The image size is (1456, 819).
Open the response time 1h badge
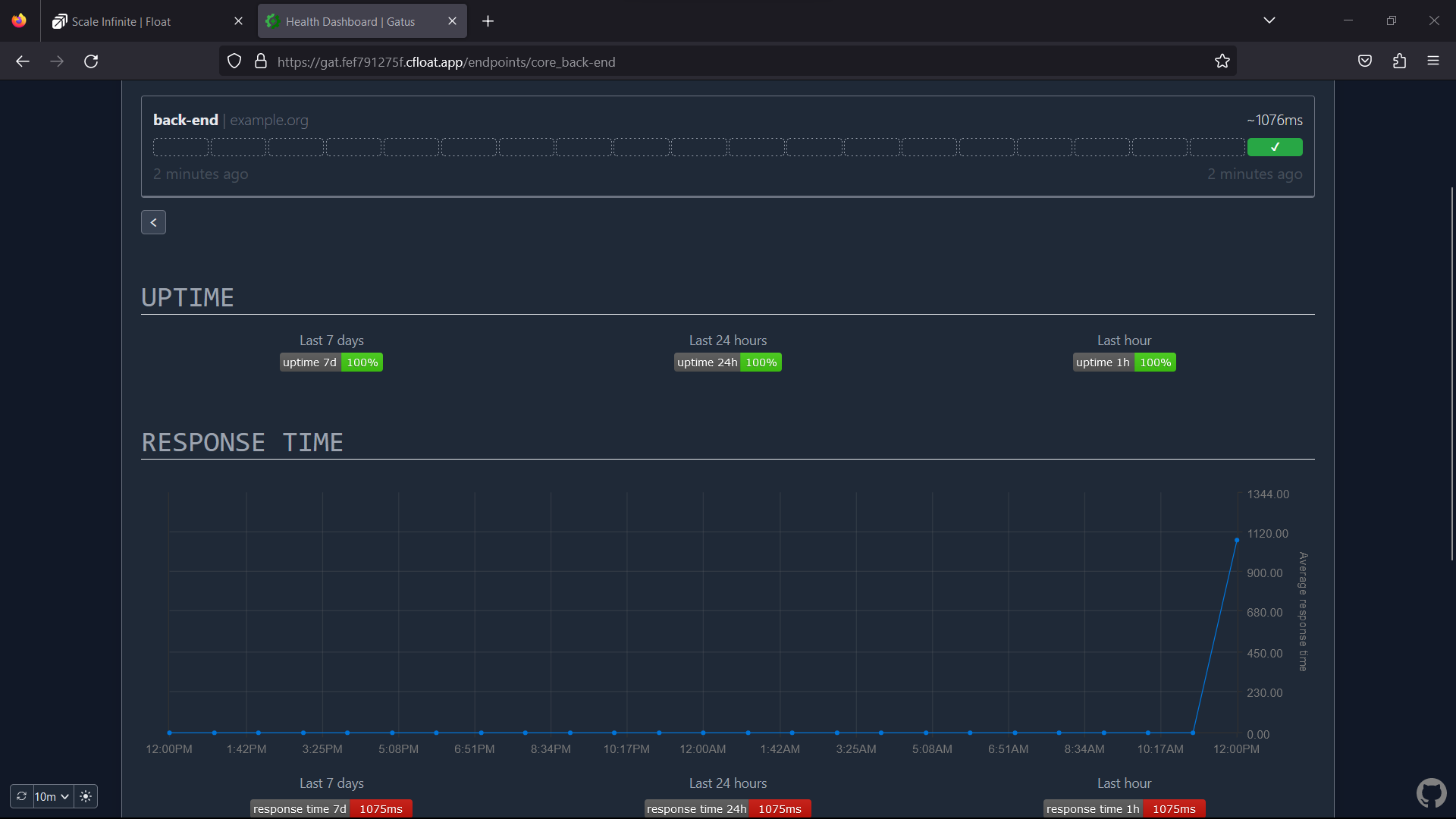(1125, 809)
